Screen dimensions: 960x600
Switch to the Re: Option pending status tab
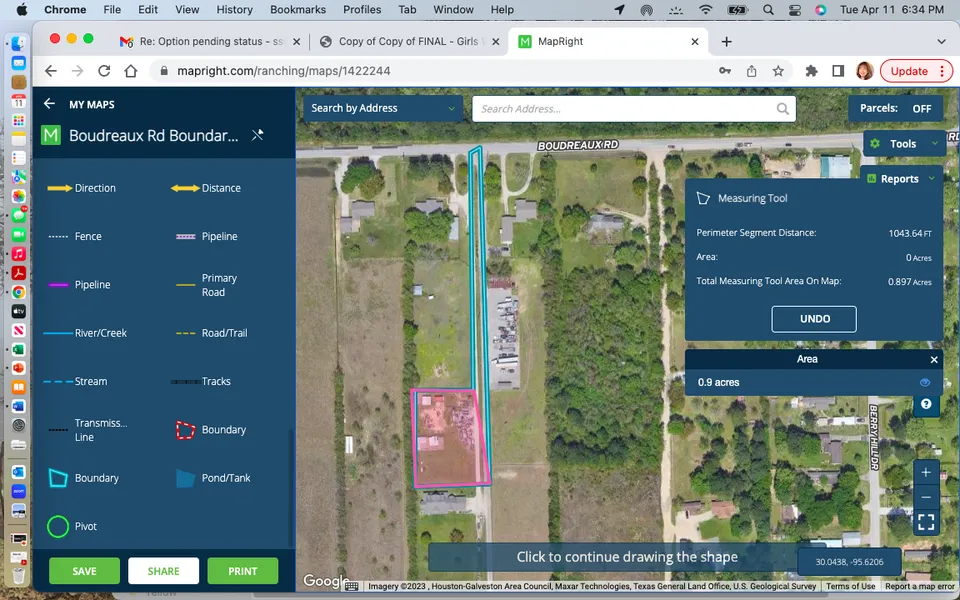pyautogui.click(x=208, y=42)
